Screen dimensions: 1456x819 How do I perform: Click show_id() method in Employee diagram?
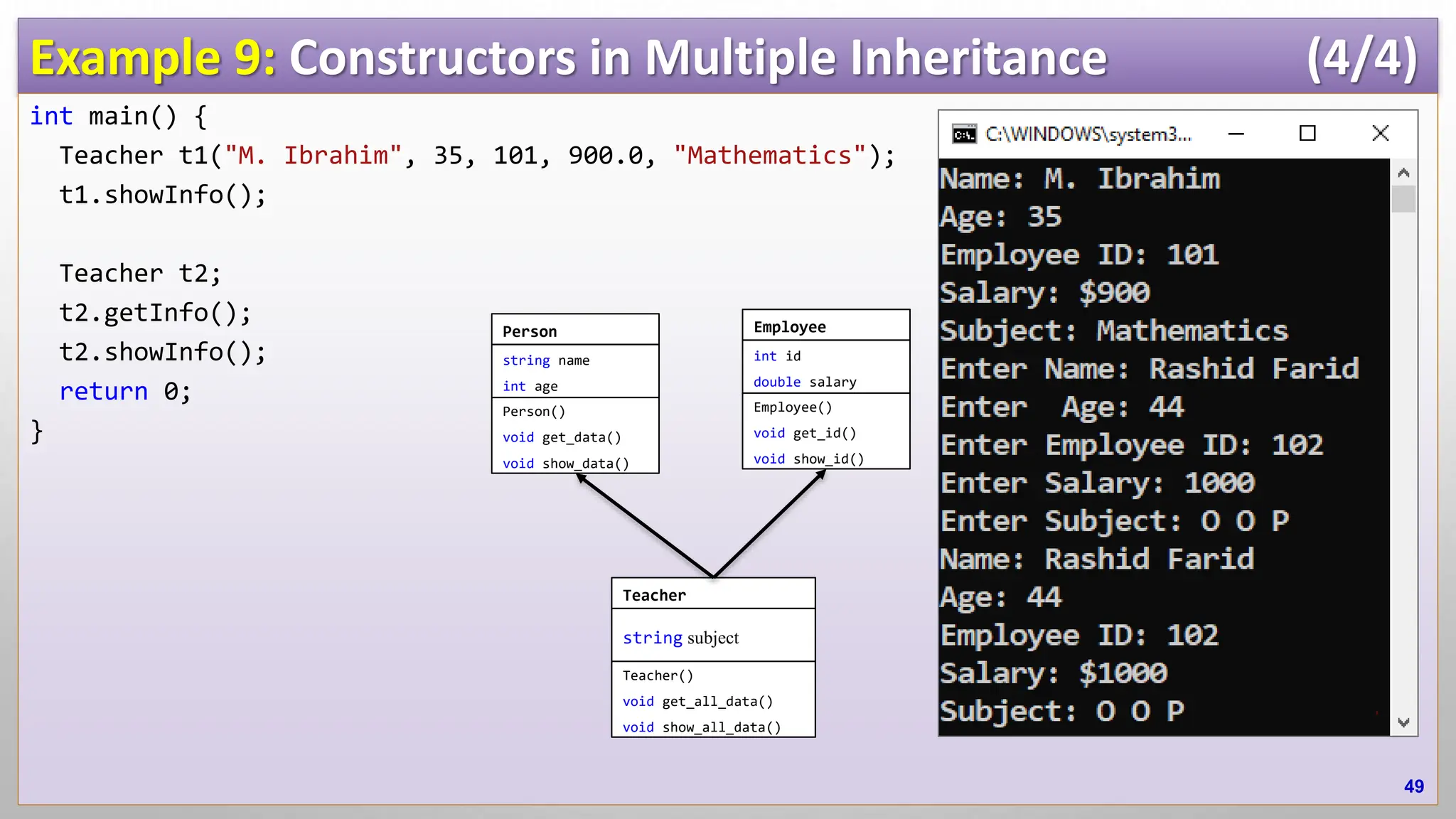pyautogui.click(x=828, y=459)
